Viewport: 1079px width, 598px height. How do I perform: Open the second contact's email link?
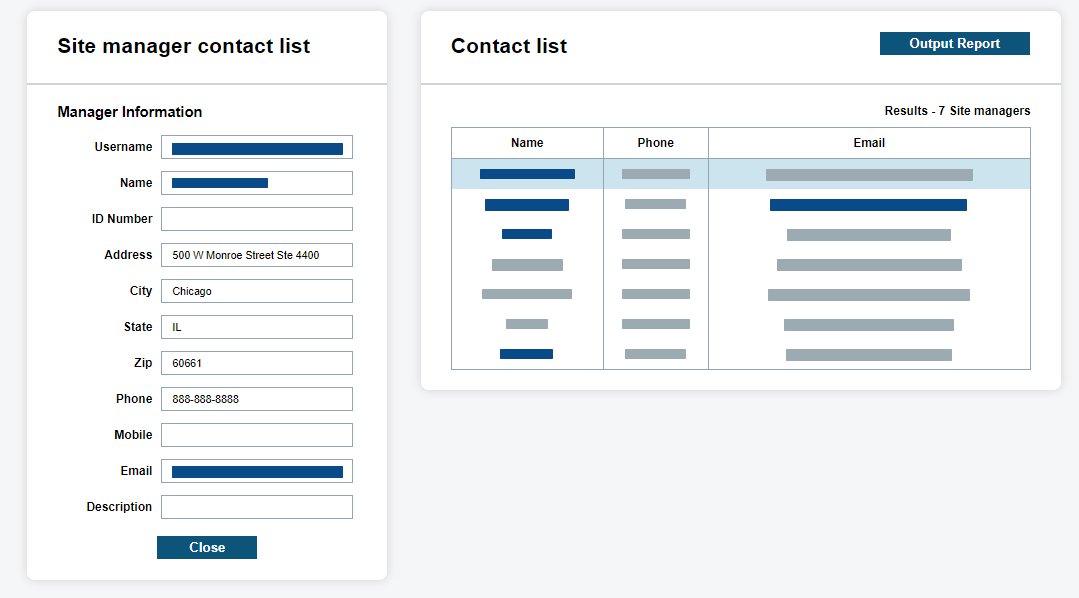(x=868, y=205)
